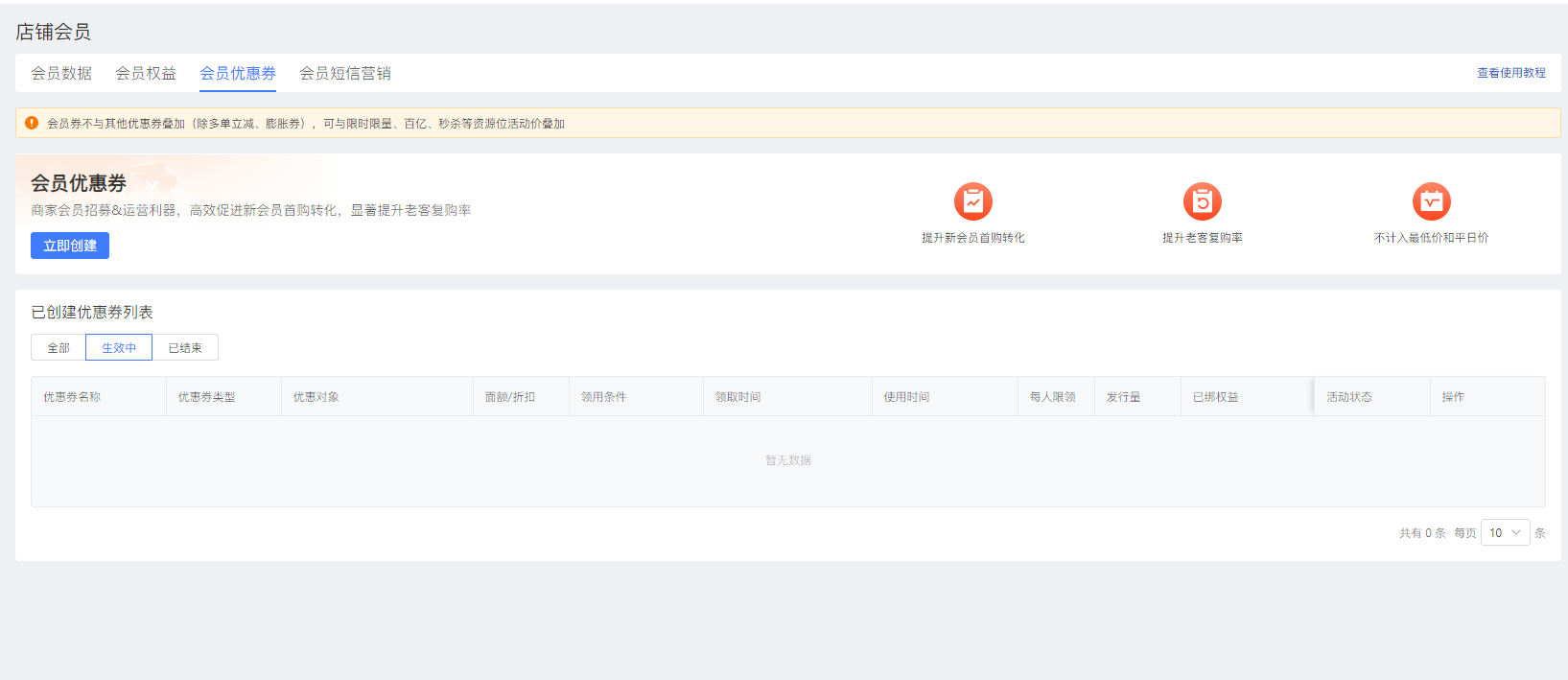Image resolution: width=1568 pixels, height=680 pixels.
Task: Open the page size dropdown showing 10
Action: tap(1505, 533)
